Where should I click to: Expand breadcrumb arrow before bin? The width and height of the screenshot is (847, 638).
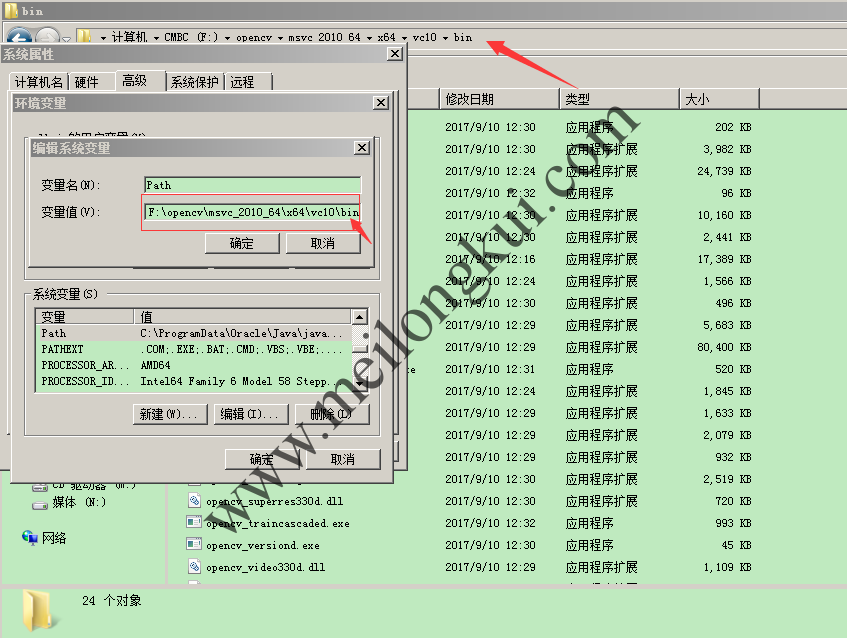coord(445,38)
